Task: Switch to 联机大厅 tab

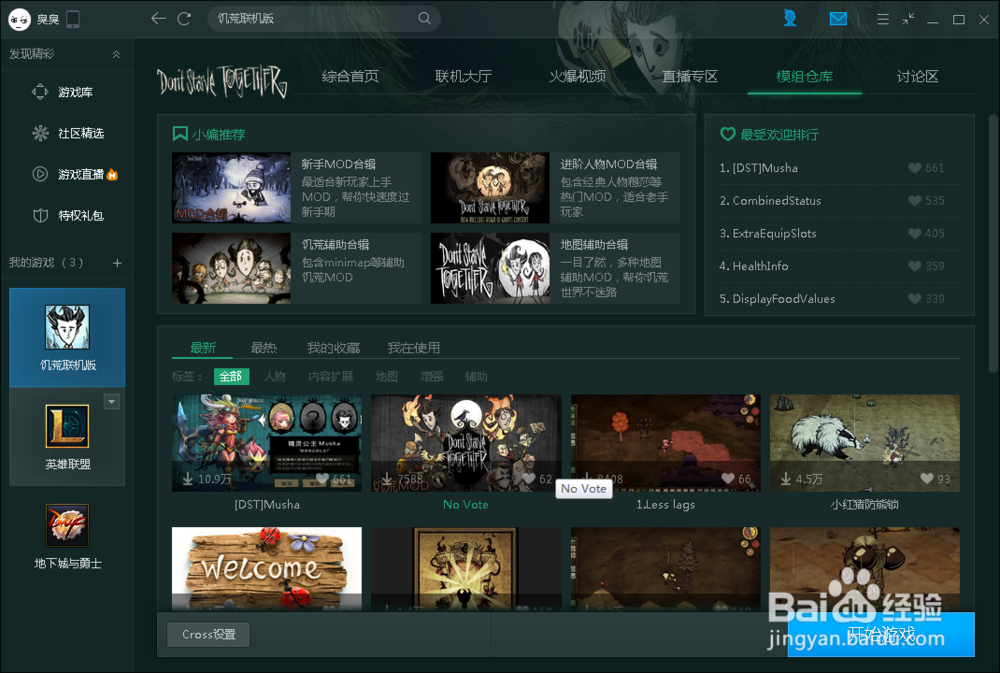Action: click(x=463, y=77)
